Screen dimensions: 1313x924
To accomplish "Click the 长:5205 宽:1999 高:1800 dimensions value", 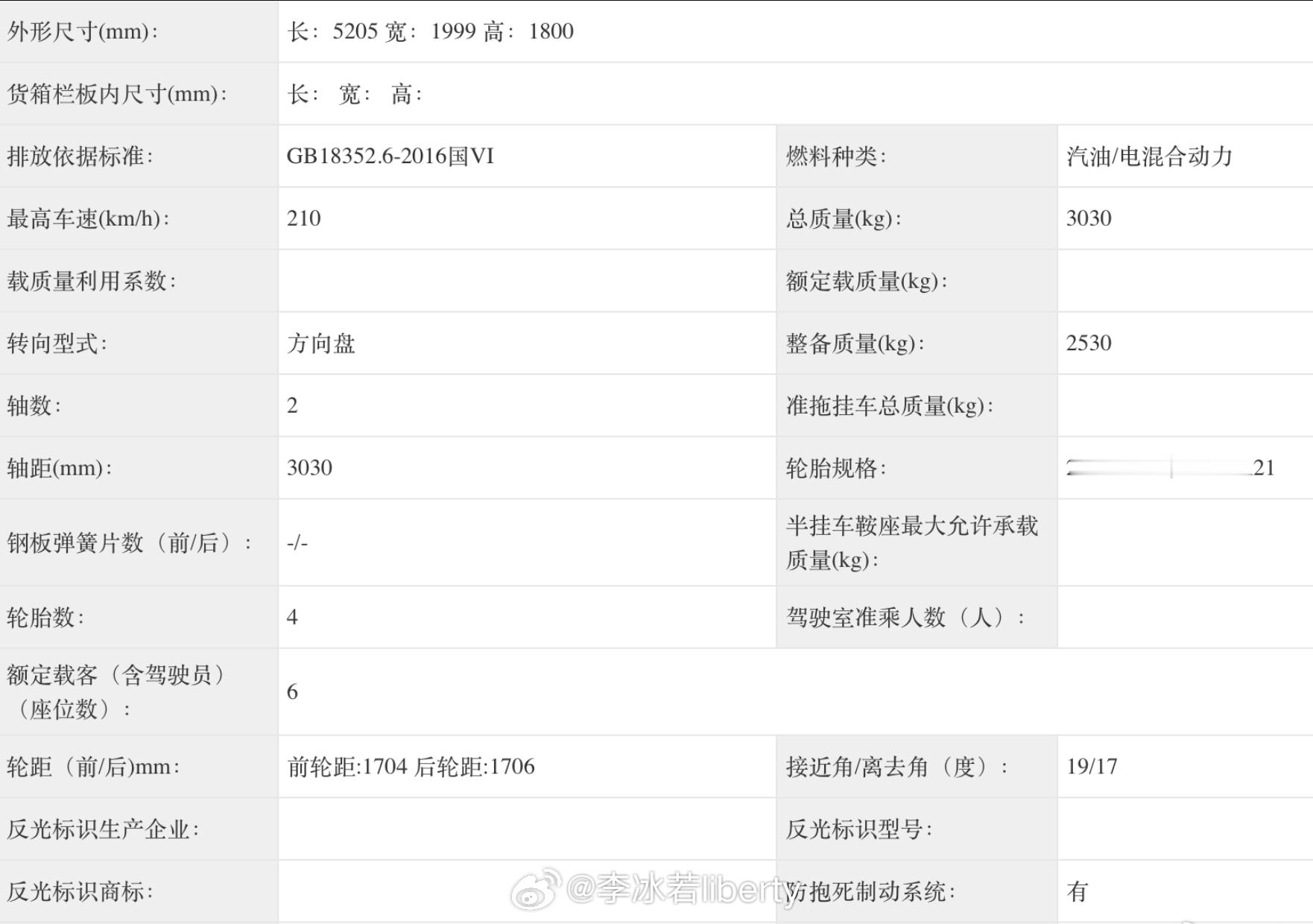I will tap(431, 31).
